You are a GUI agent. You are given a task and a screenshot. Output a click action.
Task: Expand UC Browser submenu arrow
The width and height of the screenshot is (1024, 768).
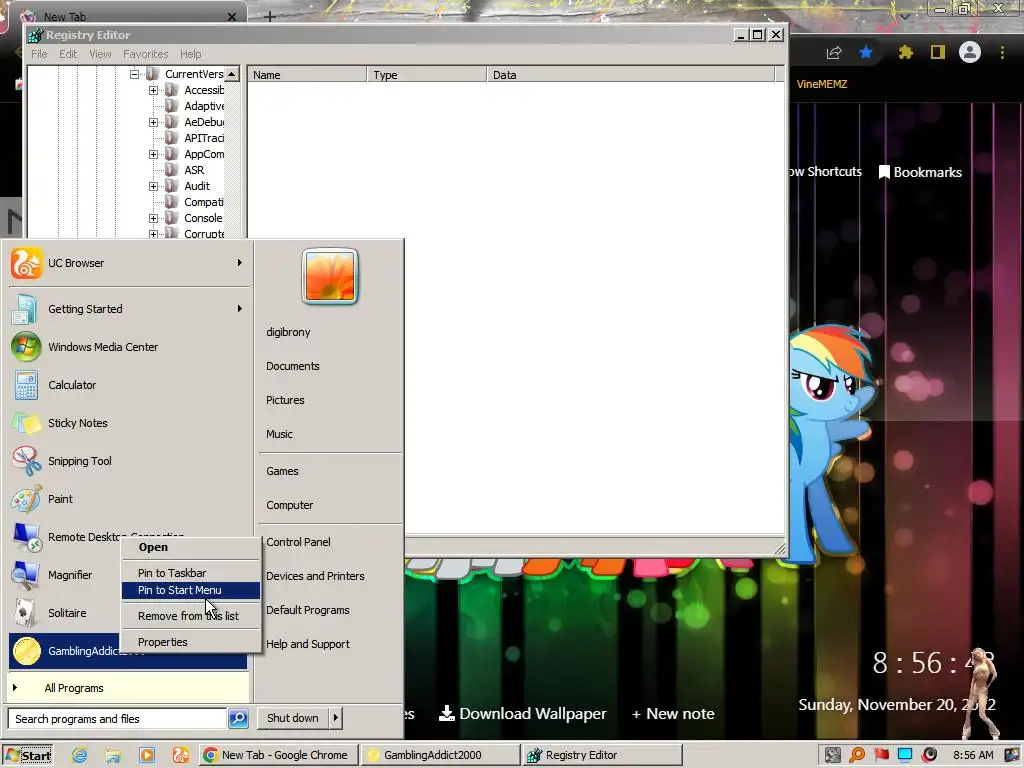[x=240, y=263]
